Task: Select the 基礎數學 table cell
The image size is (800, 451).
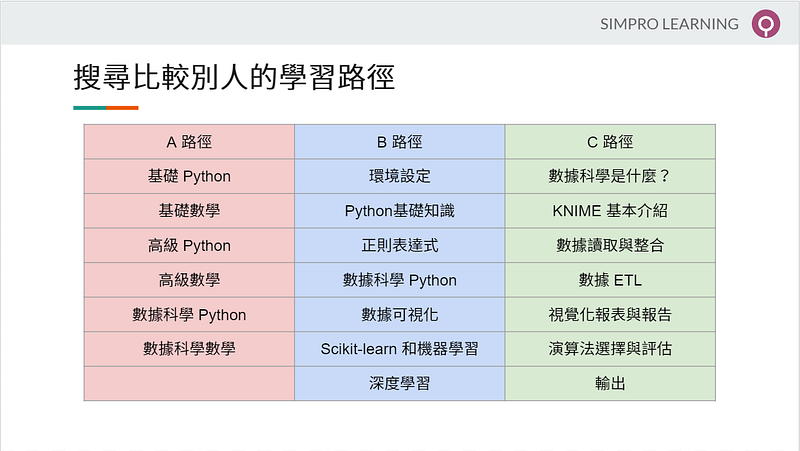Action: pos(189,211)
